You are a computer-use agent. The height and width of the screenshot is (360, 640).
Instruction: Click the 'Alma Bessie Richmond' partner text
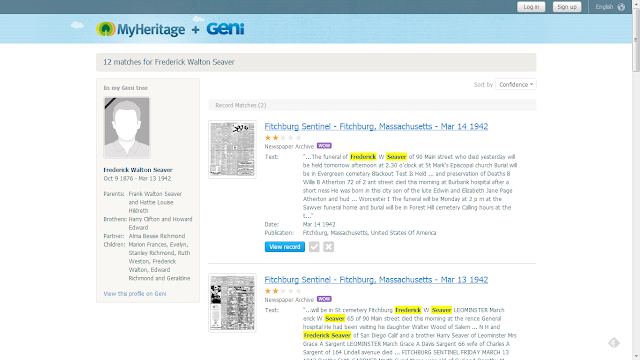coord(157,236)
